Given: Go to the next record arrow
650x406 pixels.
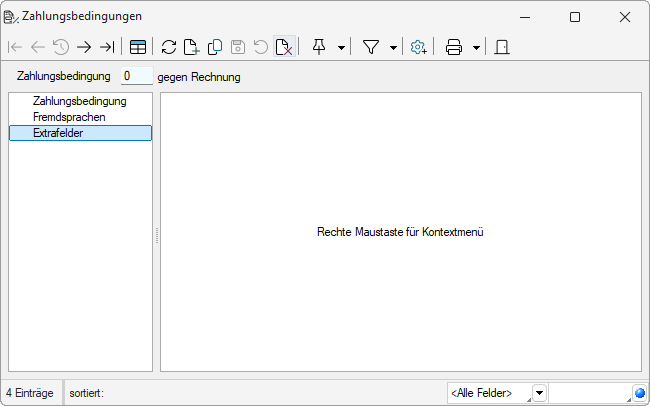Looking at the screenshot, I should [84, 47].
